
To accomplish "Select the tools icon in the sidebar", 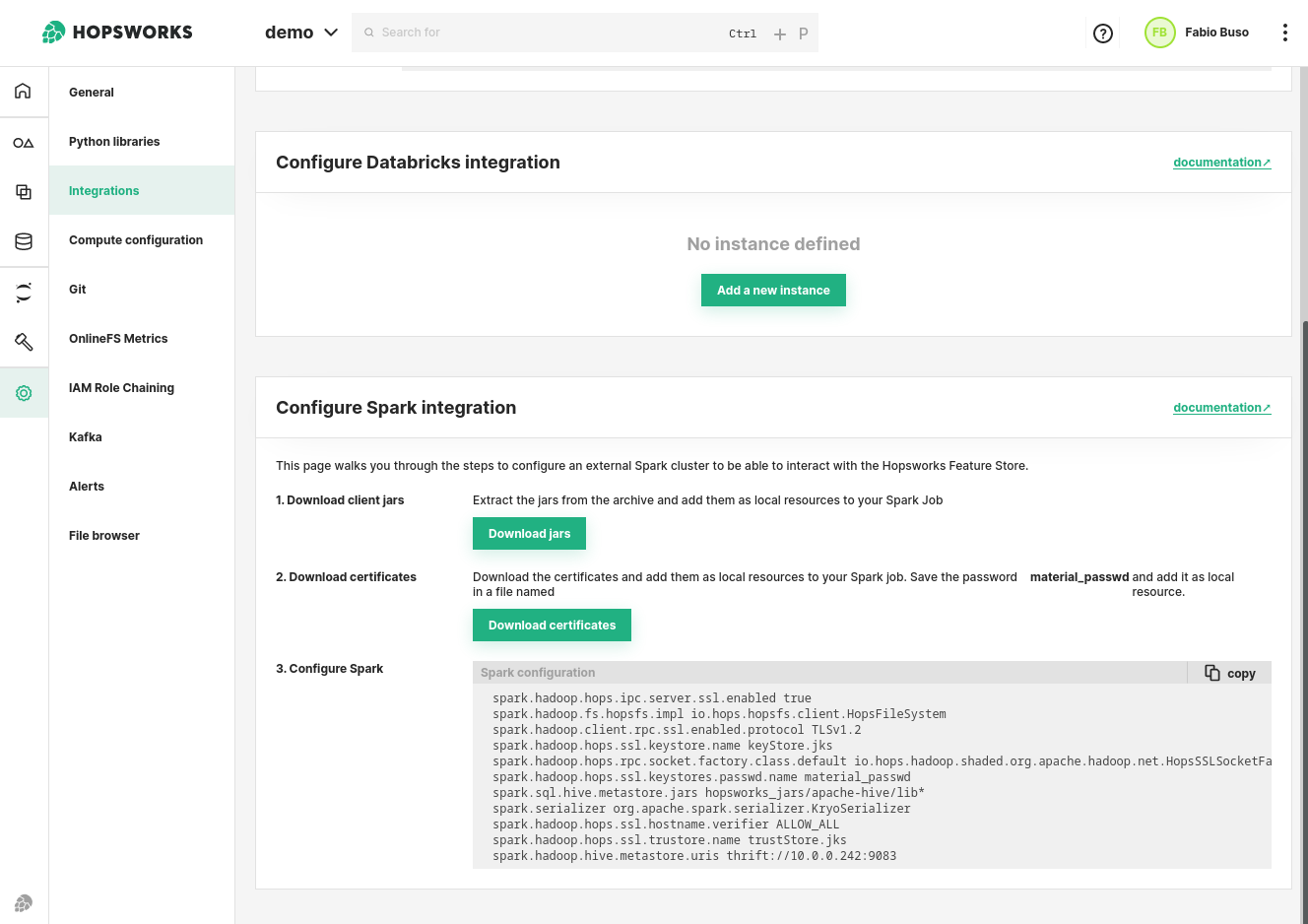I will click(23, 342).
